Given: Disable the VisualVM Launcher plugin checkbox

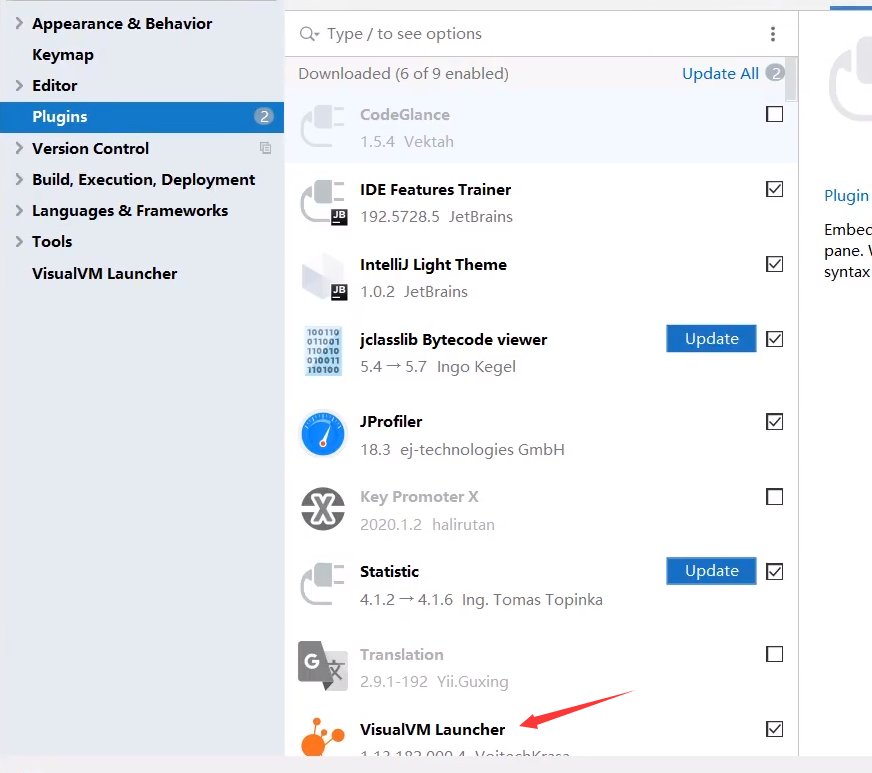Looking at the screenshot, I should [774, 729].
